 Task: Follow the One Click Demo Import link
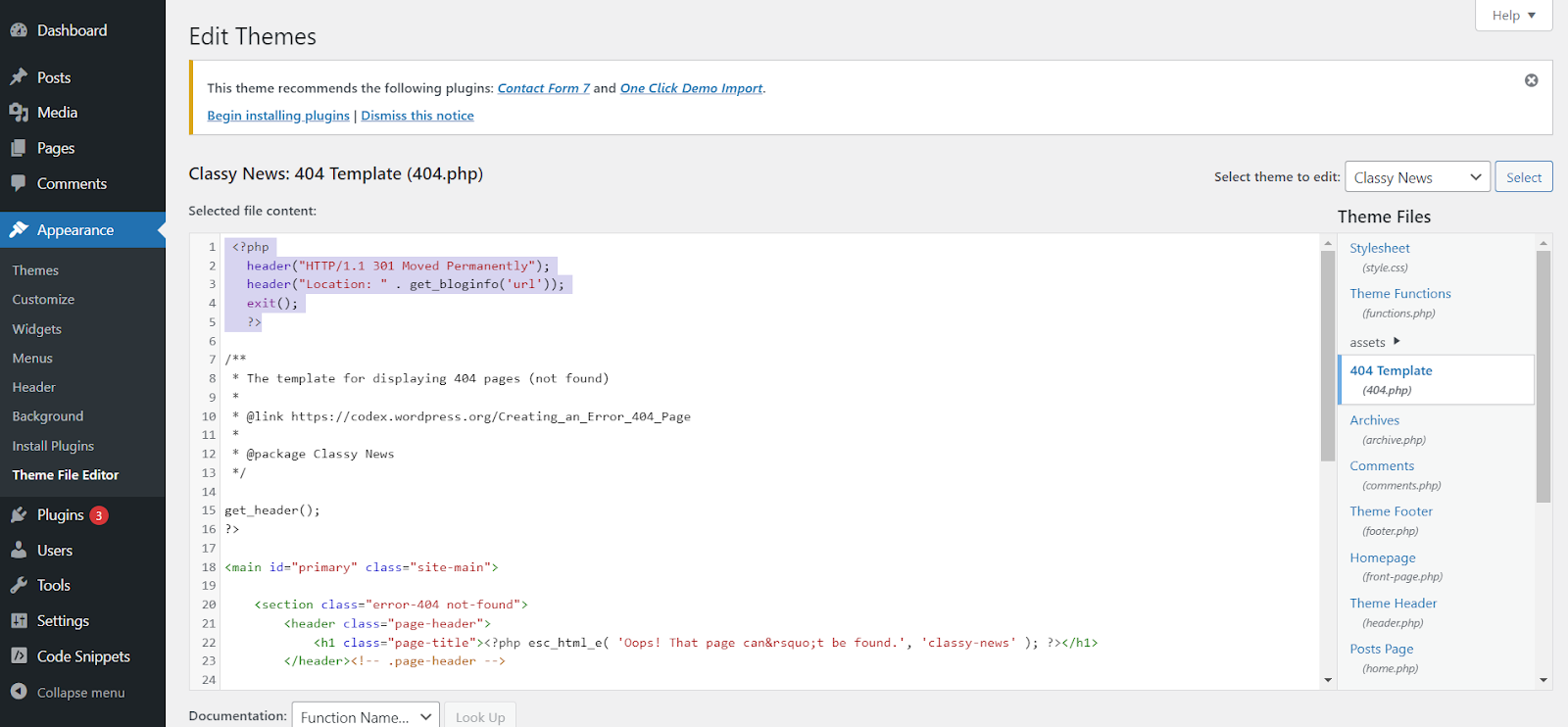pos(691,88)
